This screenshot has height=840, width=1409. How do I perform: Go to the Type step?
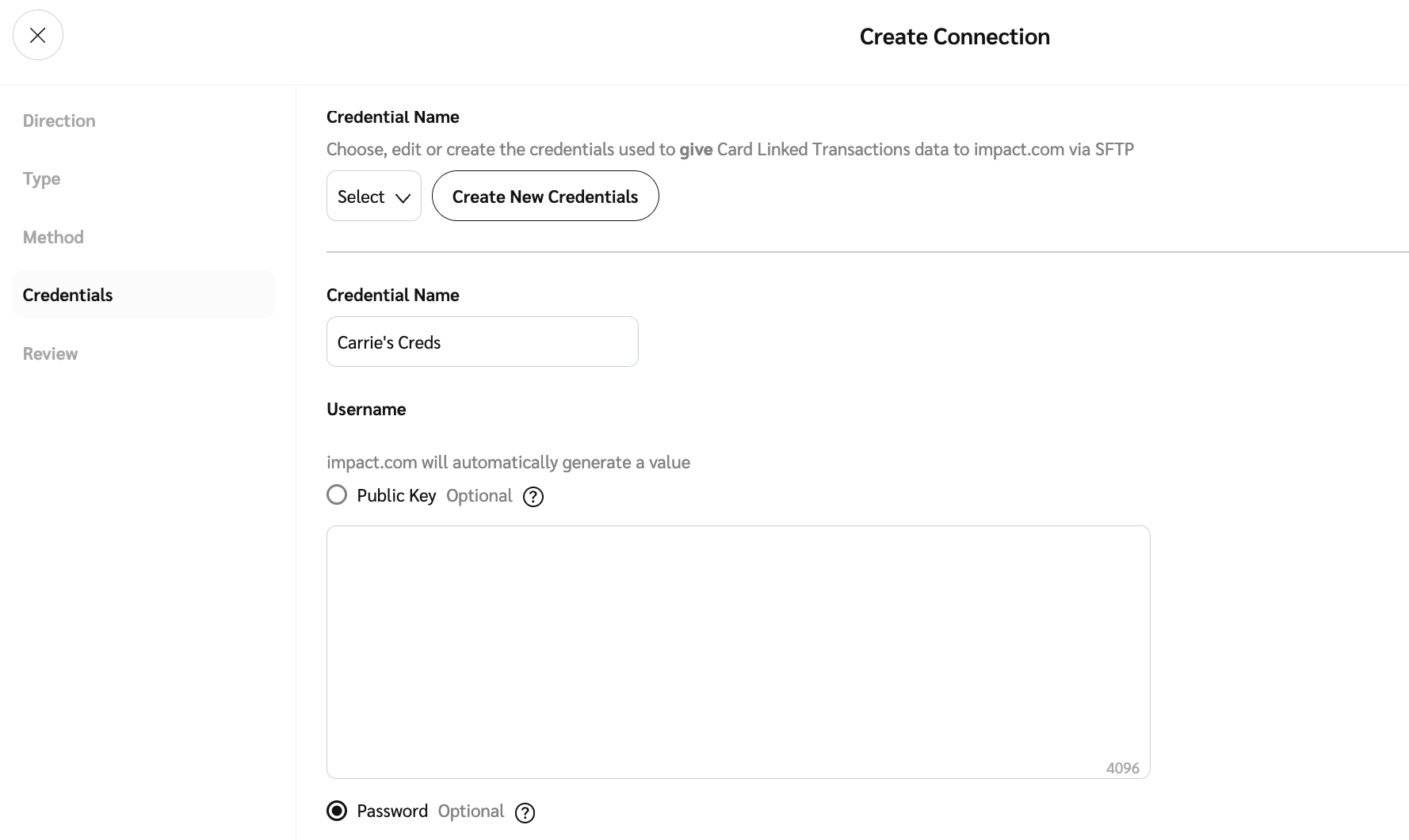tap(41, 179)
